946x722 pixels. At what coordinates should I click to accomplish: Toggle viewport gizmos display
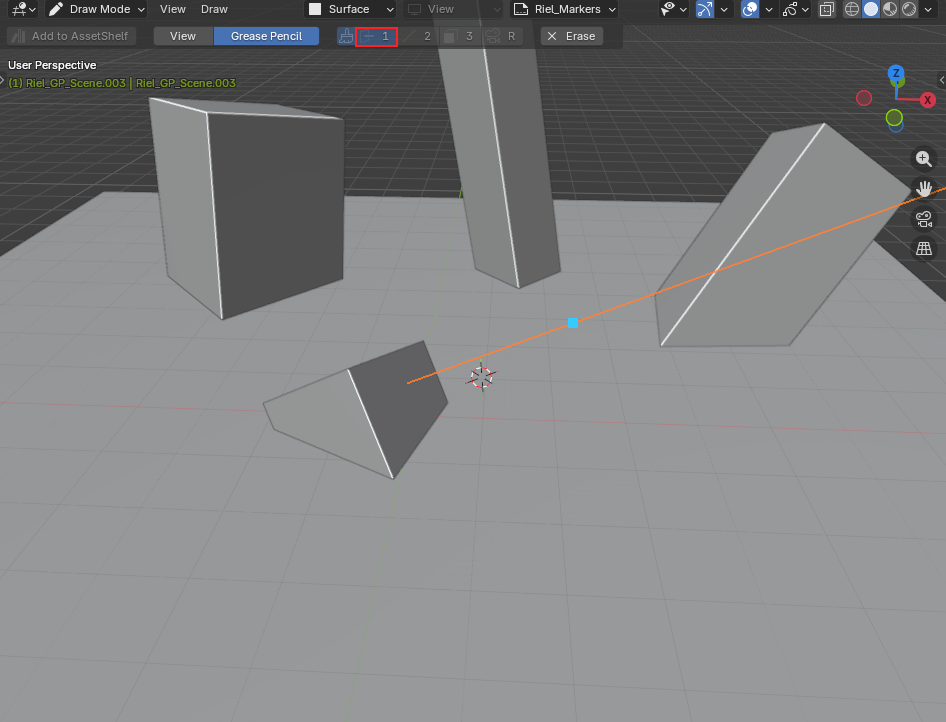pyautogui.click(x=705, y=9)
